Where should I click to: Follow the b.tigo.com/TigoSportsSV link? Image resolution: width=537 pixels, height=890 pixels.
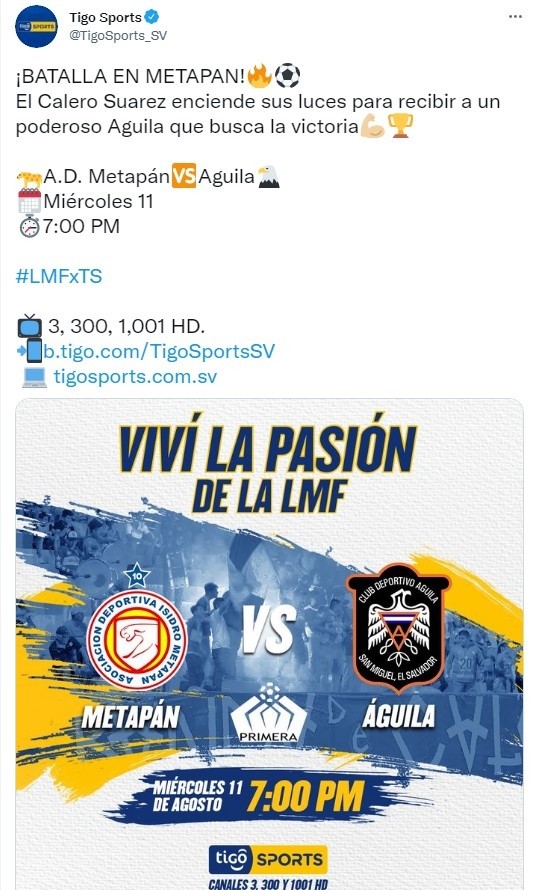(x=159, y=351)
